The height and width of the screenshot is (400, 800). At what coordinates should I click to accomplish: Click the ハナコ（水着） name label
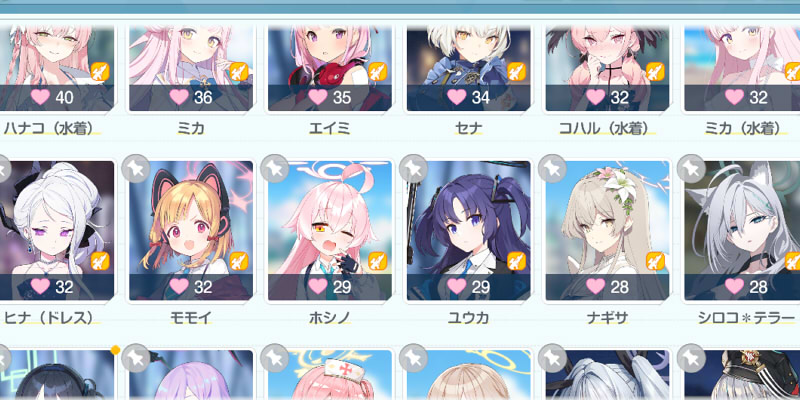pos(52,129)
